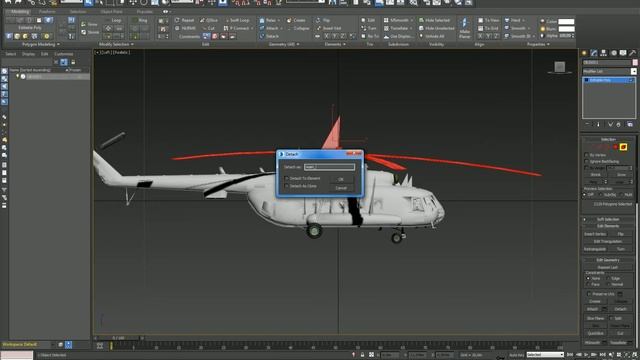The height and width of the screenshot is (360, 640).
Task: Click the Tessellate subdivision tool
Action: (397, 28)
